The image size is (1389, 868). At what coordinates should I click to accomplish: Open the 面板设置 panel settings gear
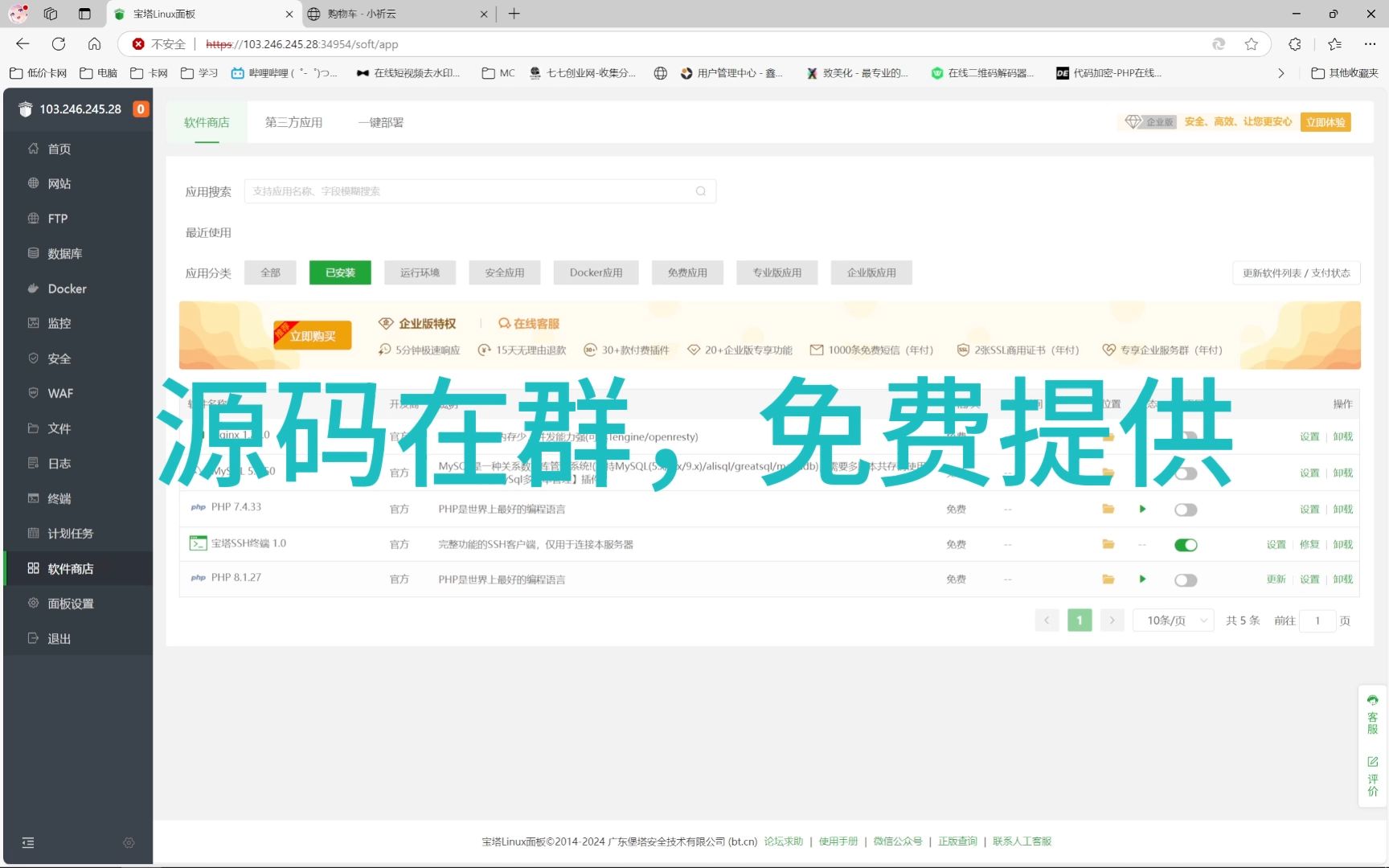pyautogui.click(x=71, y=603)
